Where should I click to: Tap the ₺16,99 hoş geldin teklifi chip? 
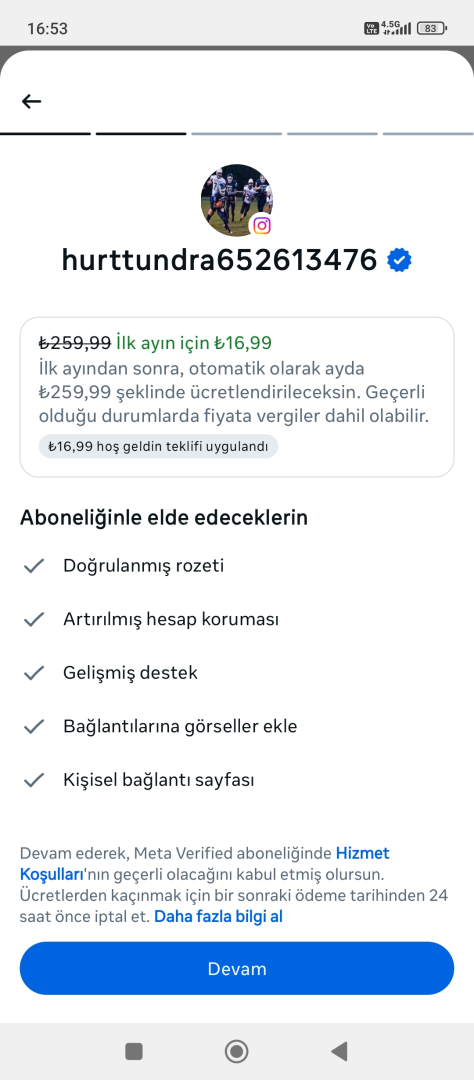tap(158, 446)
